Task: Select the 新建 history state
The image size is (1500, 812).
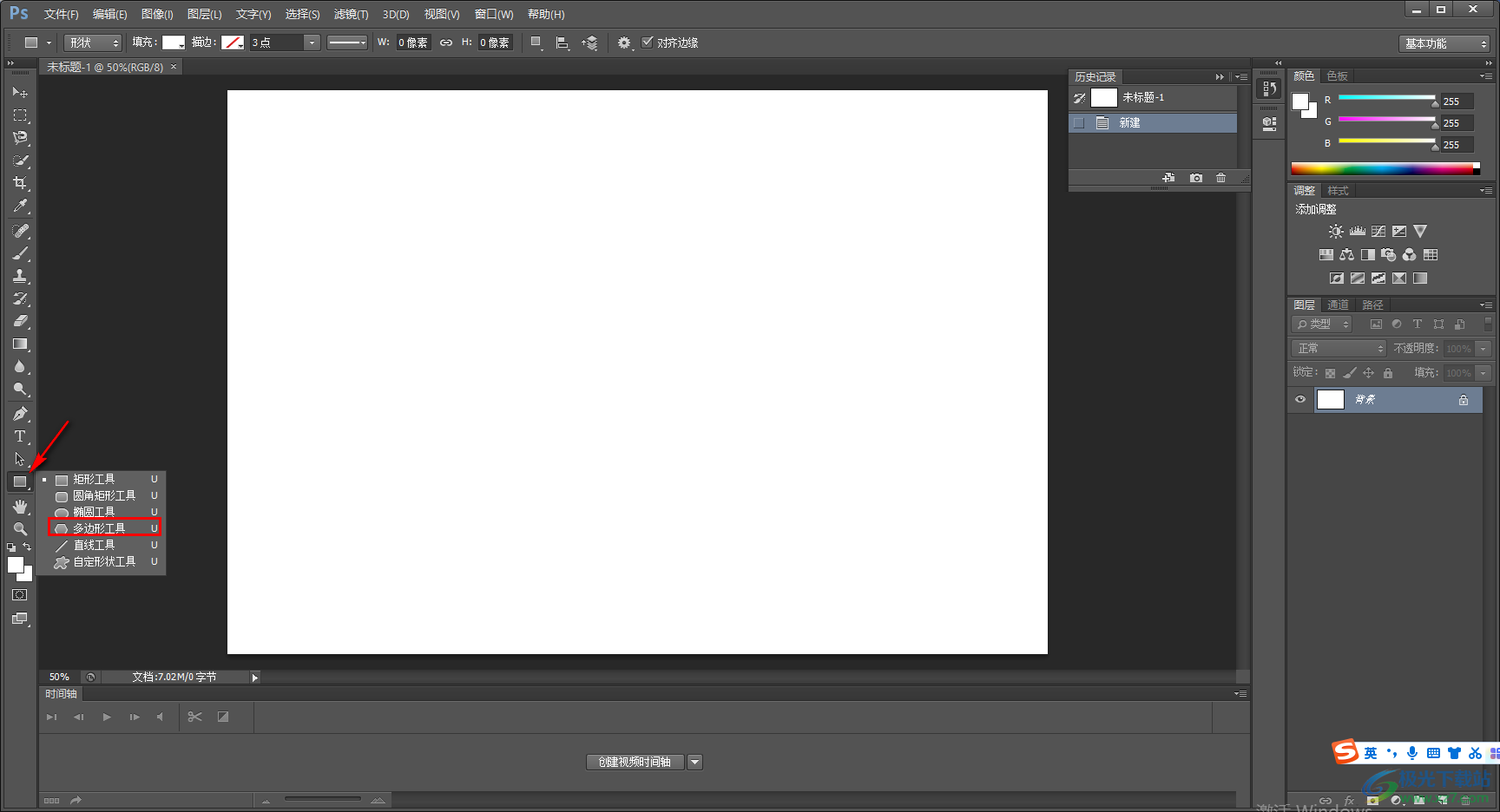Action: 1153,123
